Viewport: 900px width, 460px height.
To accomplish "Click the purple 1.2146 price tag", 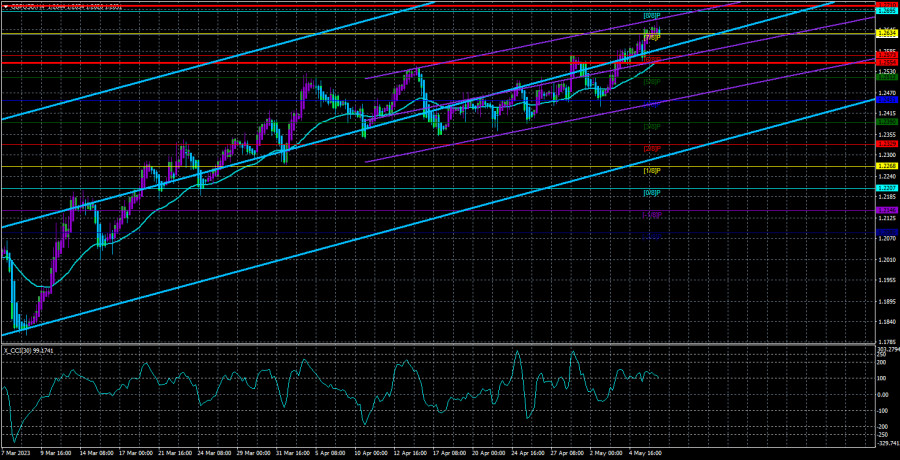I will [887, 210].
